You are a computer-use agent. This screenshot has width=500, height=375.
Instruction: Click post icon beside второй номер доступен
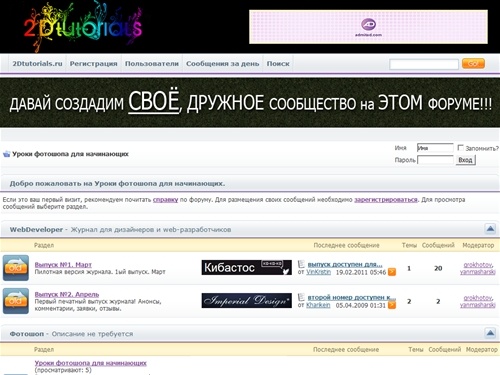301,297
